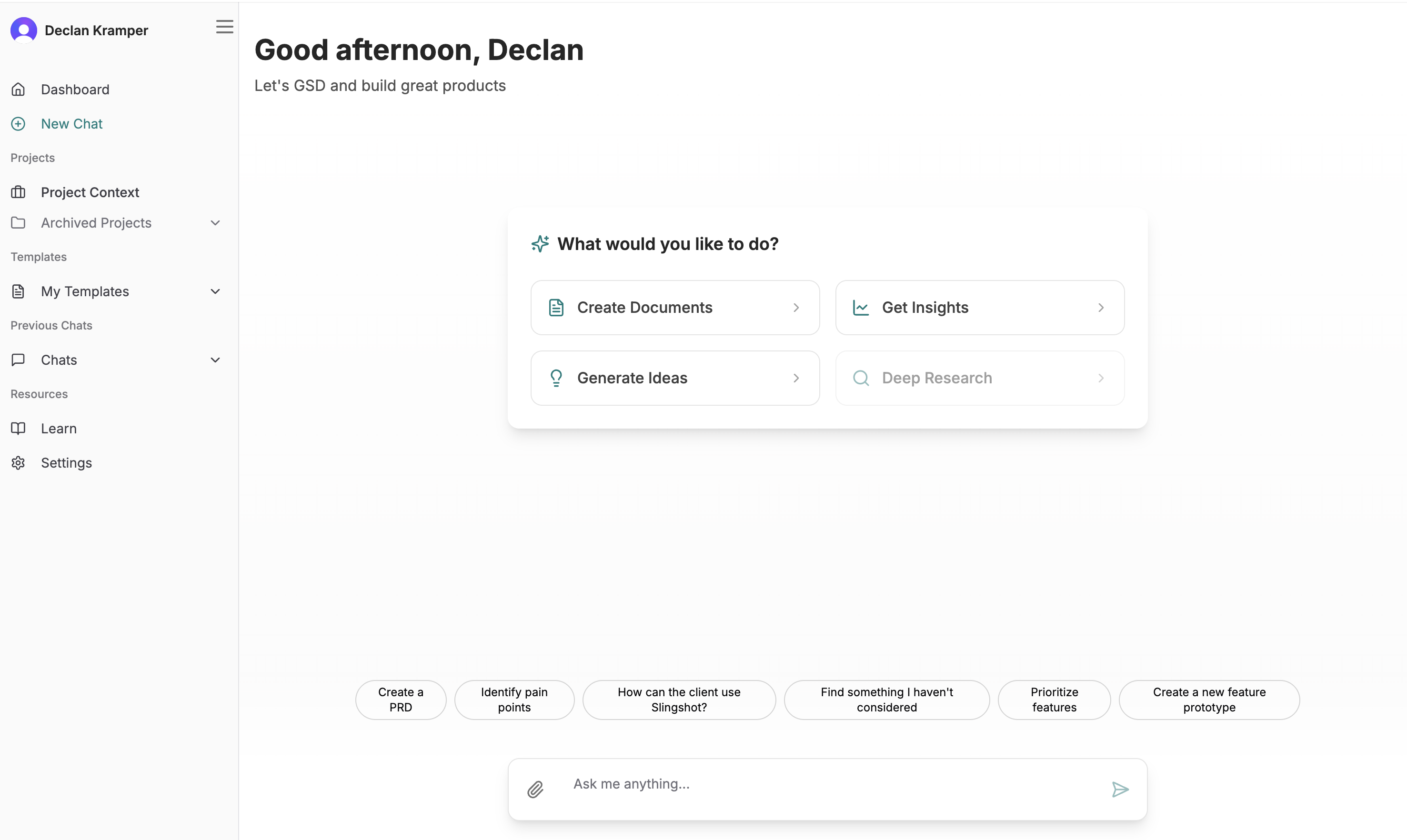Screen dimensions: 1407x840
Task: Click the 'Create a PRD' suggestion chip
Action: 400,700
